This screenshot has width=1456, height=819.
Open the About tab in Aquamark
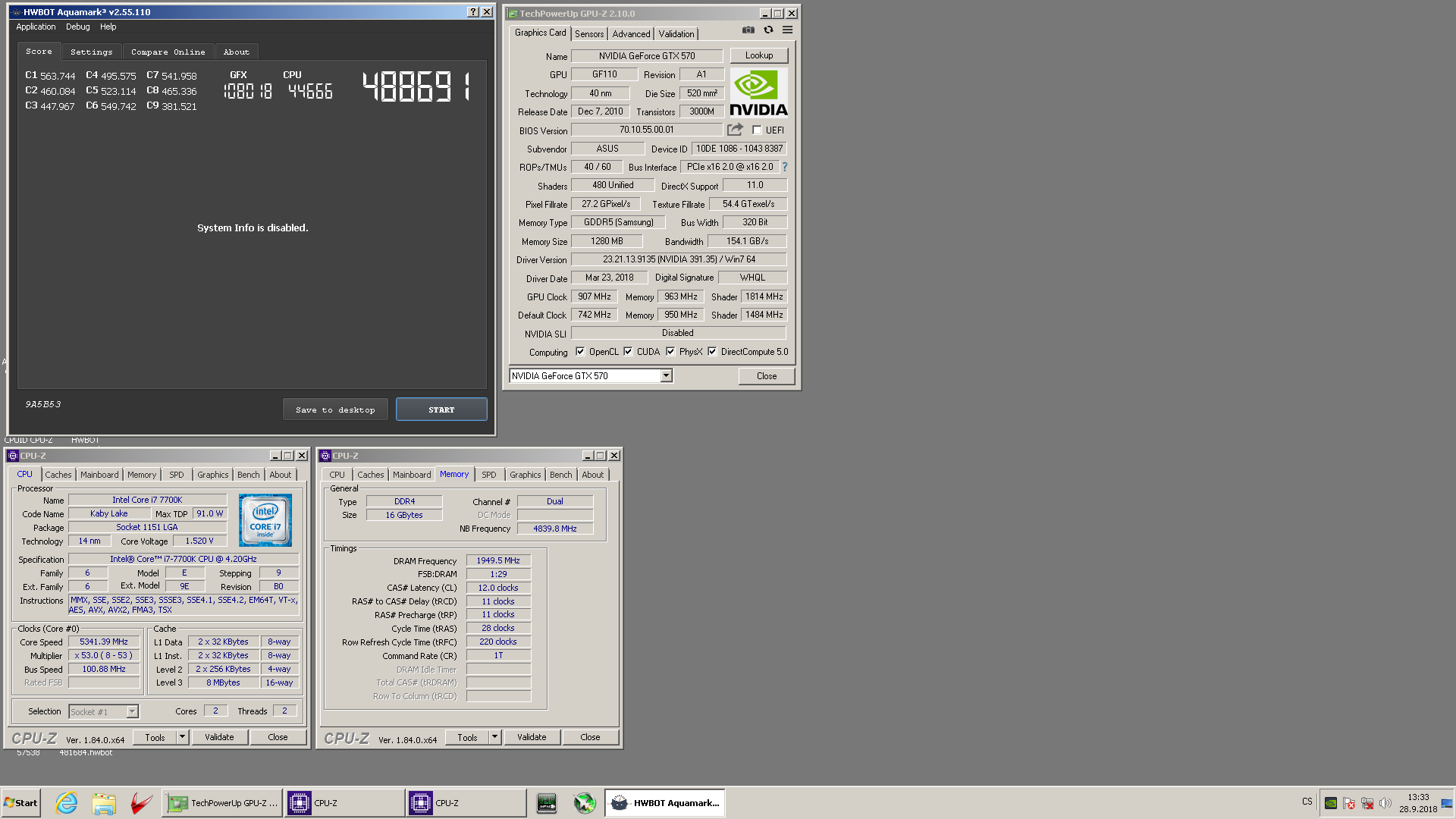click(236, 52)
